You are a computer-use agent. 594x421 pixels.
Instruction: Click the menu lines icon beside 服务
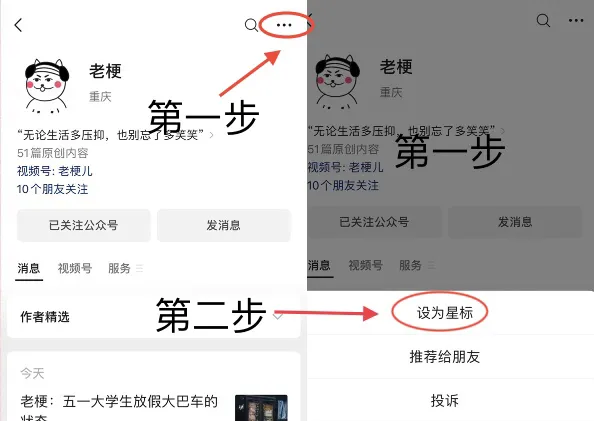pos(139,269)
